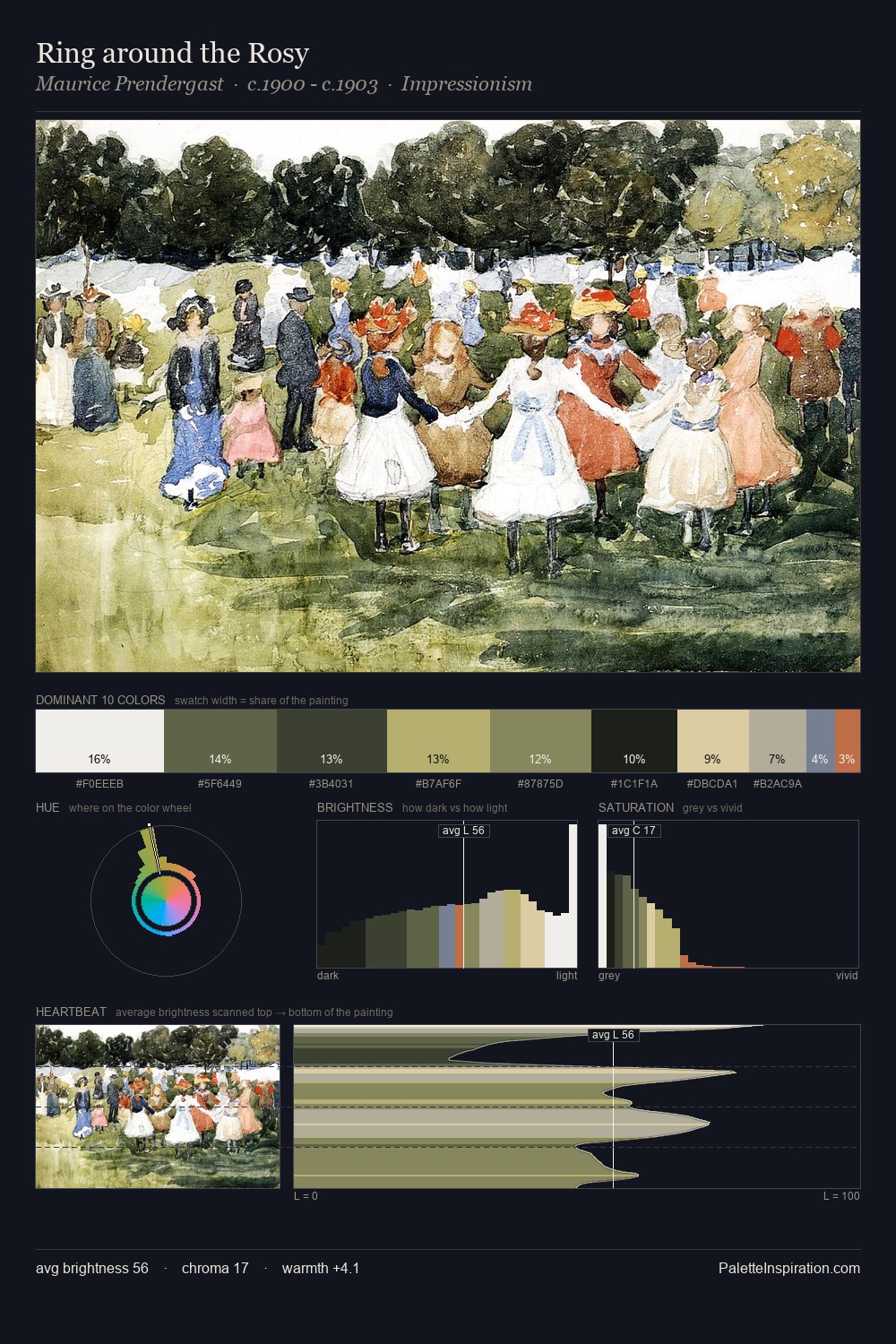Click the "L = 100" axis label
This screenshot has height=1344, width=896.
[841, 1196]
